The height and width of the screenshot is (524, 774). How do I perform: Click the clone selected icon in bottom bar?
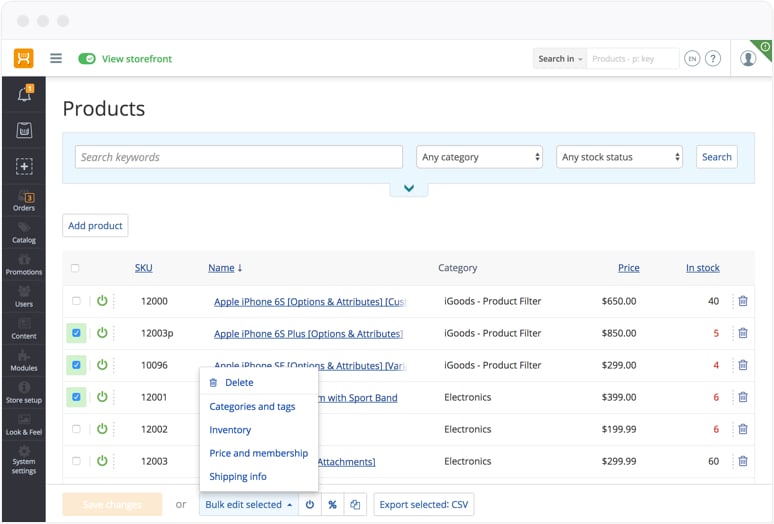[x=354, y=505]
